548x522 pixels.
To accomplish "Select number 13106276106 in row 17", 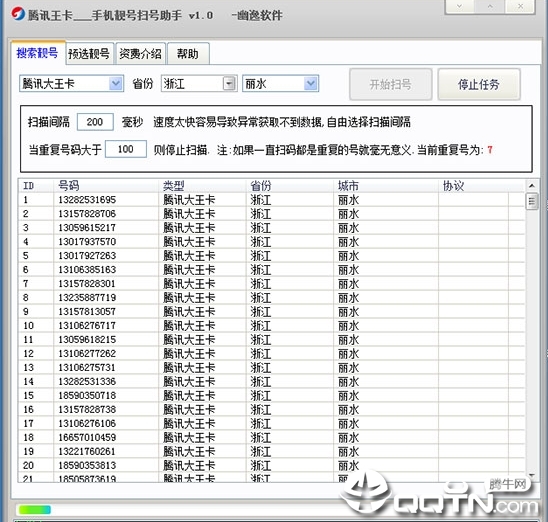I will click(87, 423).
